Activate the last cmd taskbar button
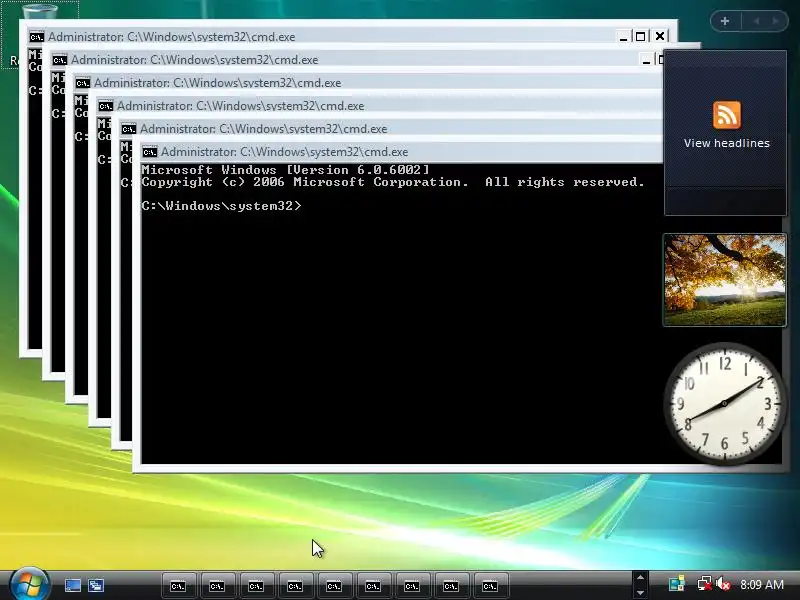The height and width of the screenshot is (600, 800). (x=490, y=586)
